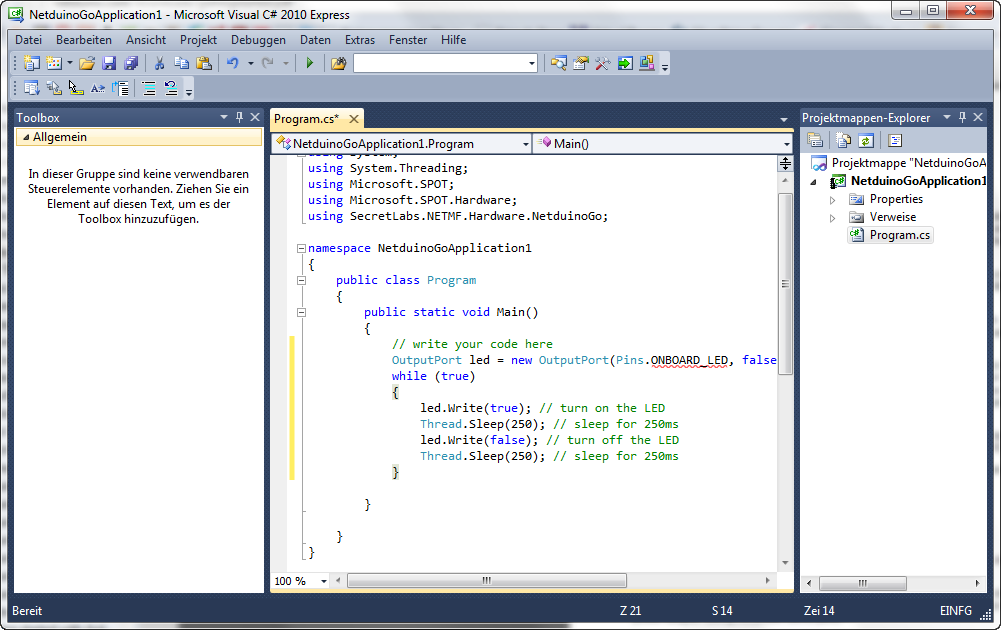The height and width of the screenshot is (630, 1001).
Task: Click the Save All icon
Action: [x=131, y=63]
